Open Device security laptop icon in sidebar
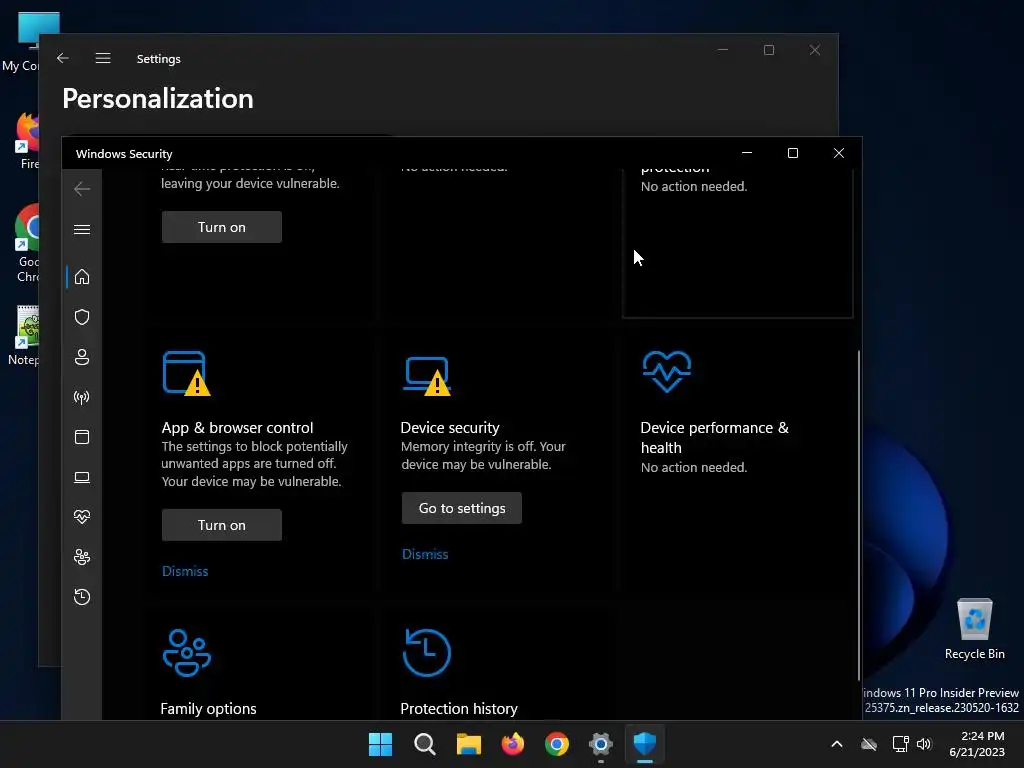 tap(82, 477)
